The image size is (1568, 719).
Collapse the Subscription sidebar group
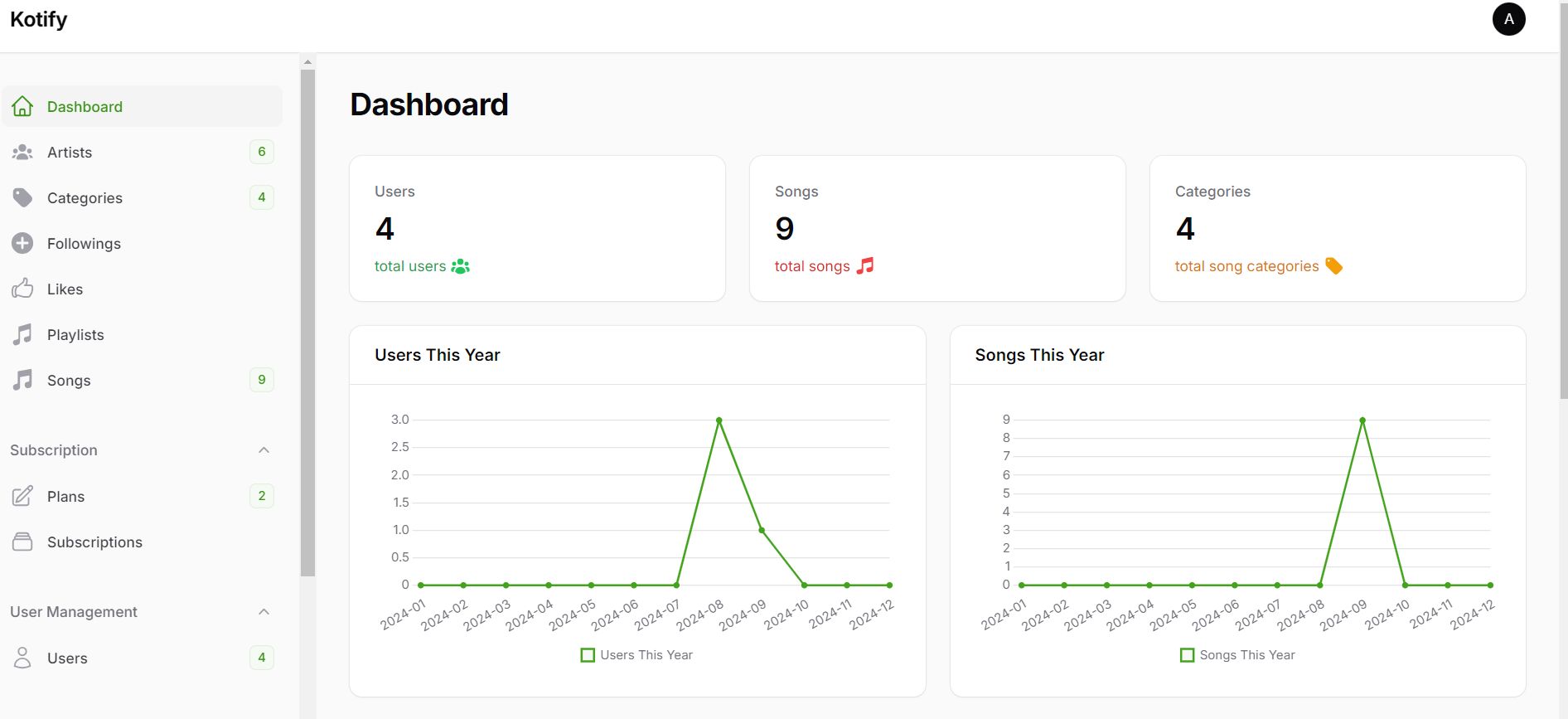click(x=264, y=450)
